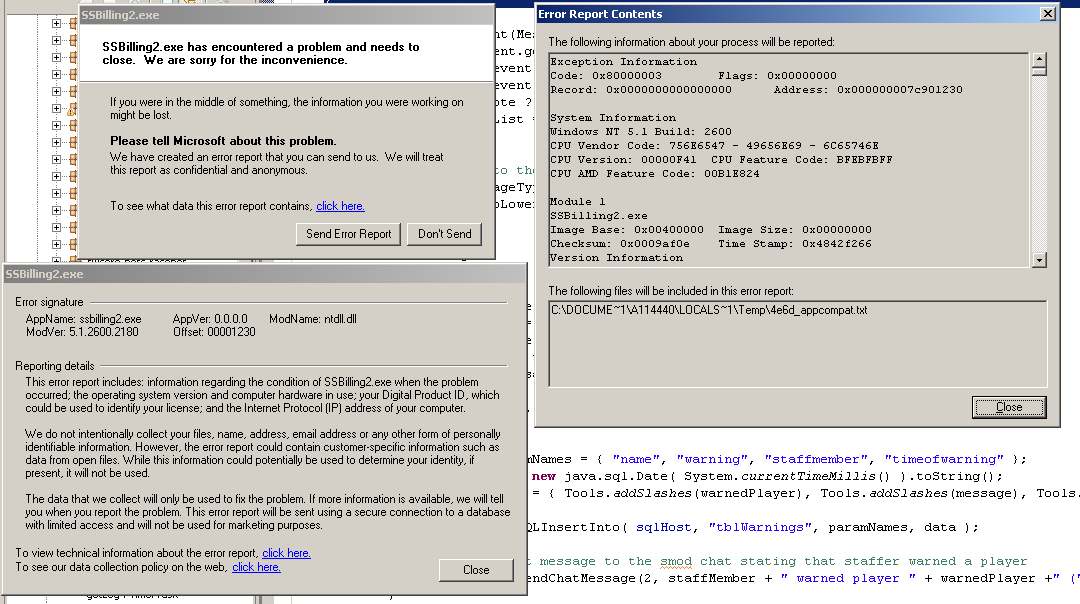Click the Don't Send button

(x=444, y=234)
